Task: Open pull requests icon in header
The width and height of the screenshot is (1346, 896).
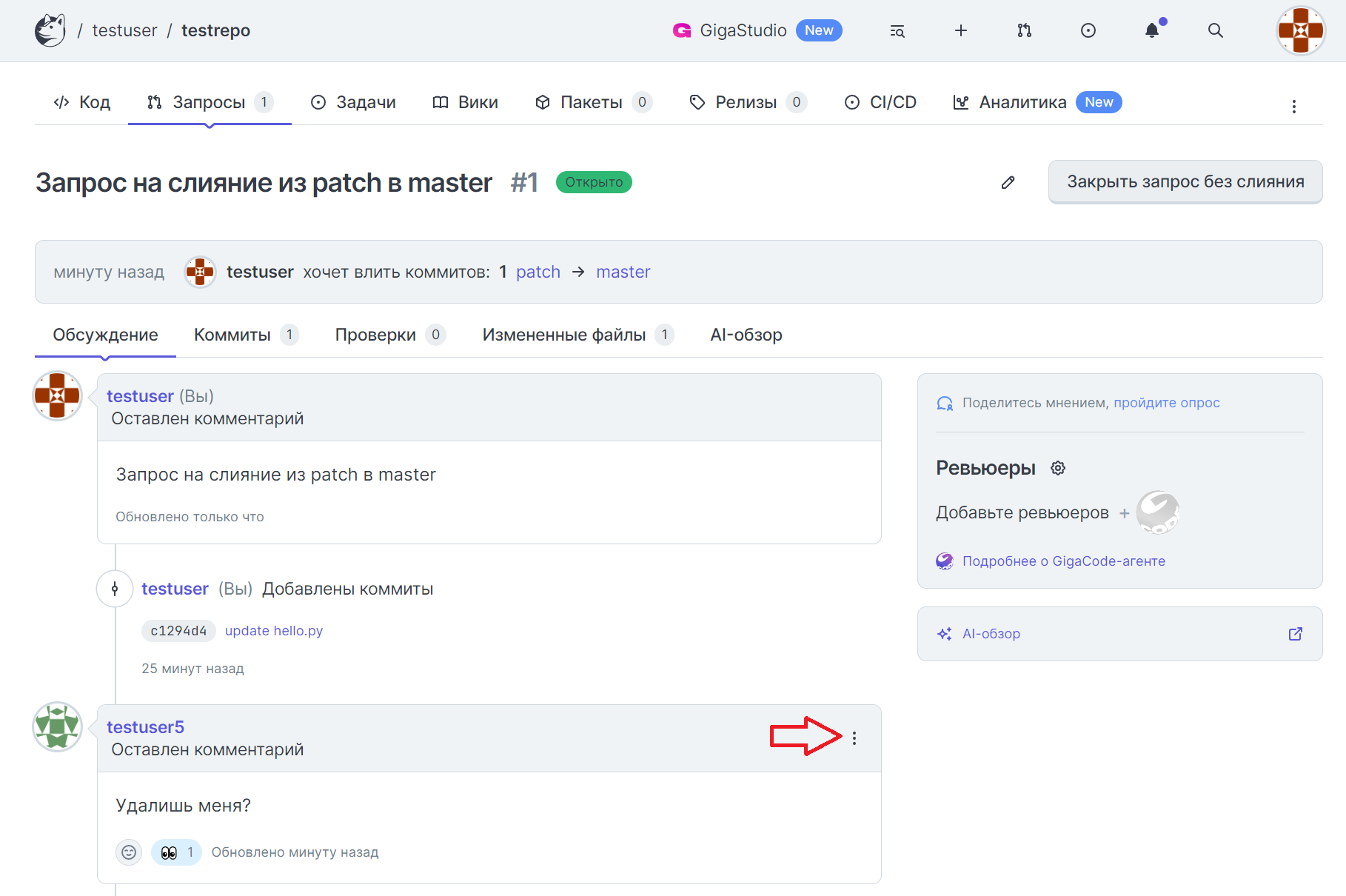Action: coord(1025,30)
